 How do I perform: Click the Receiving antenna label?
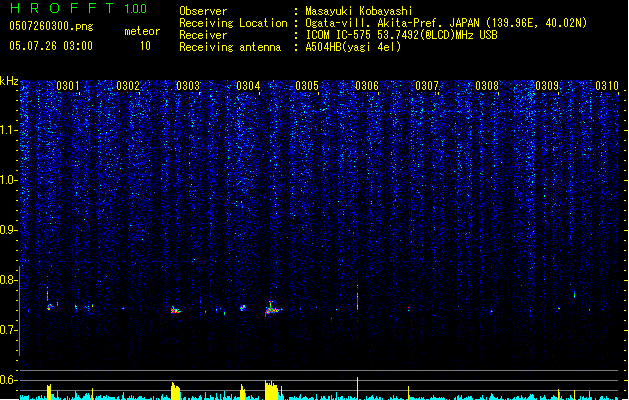pos(230,47)
